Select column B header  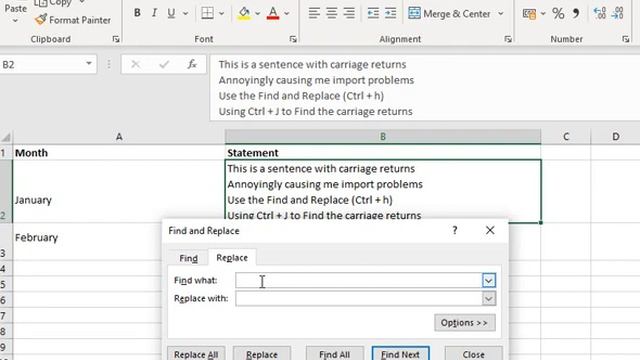(383, 137)
